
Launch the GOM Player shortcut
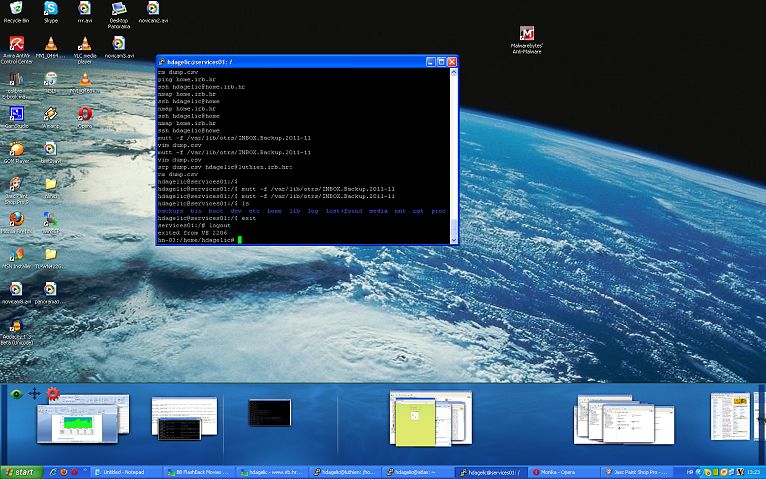(16, 150)
